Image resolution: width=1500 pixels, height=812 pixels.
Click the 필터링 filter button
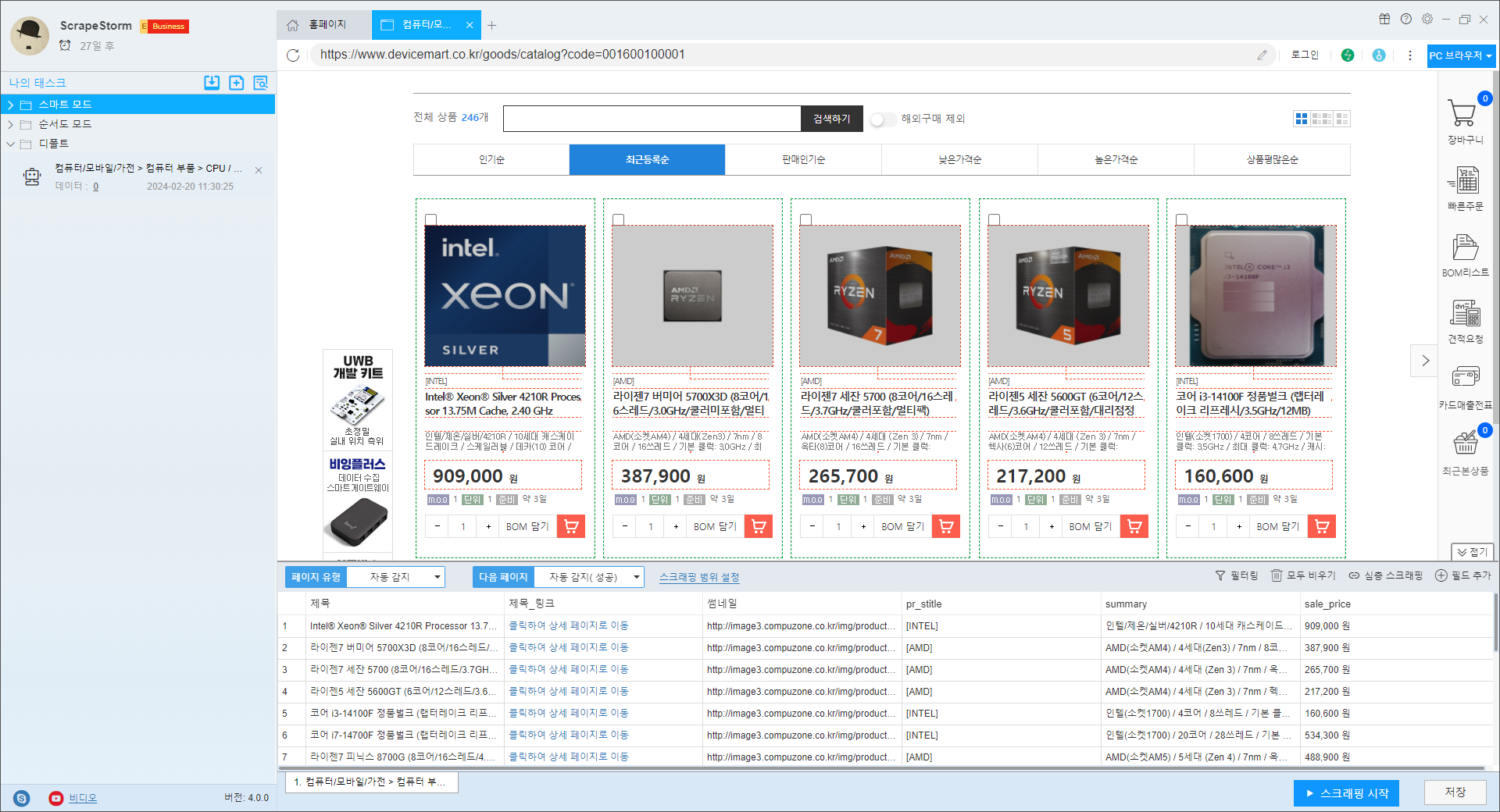click(1237, 575)
